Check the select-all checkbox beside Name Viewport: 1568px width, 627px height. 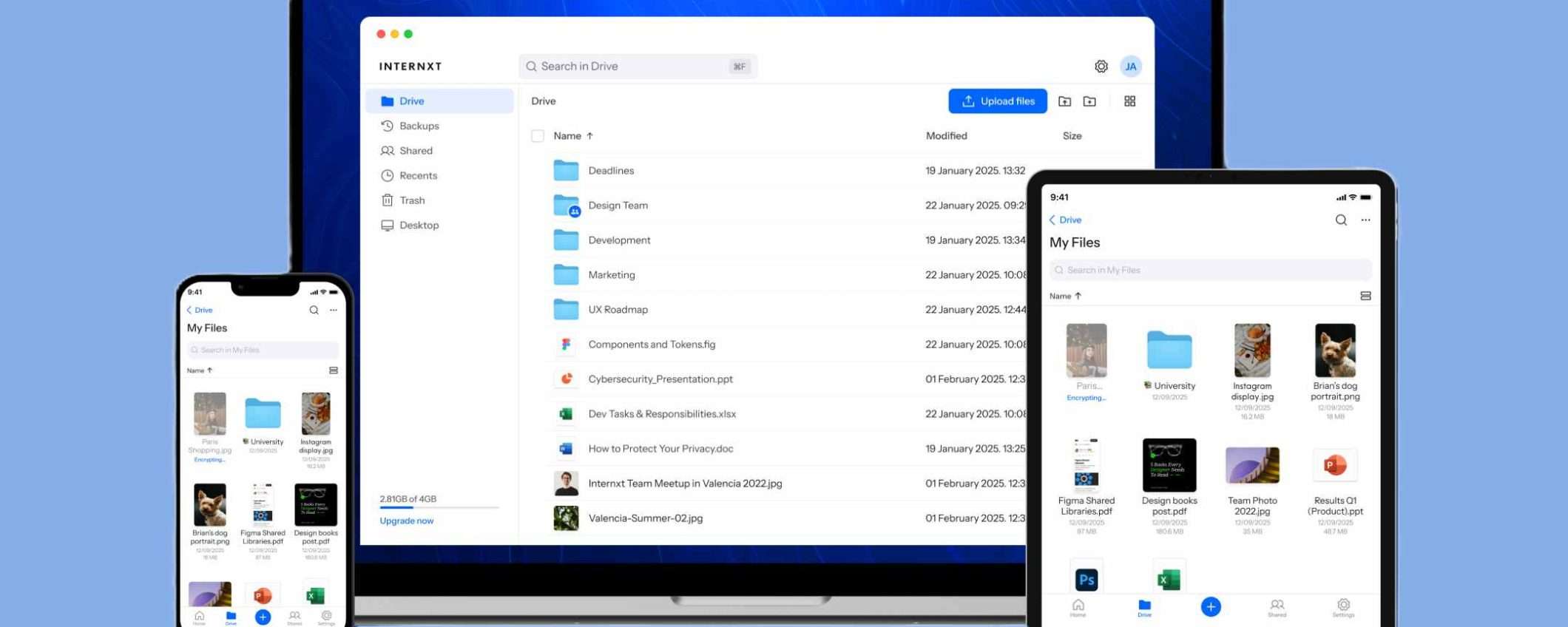[538, 136]
